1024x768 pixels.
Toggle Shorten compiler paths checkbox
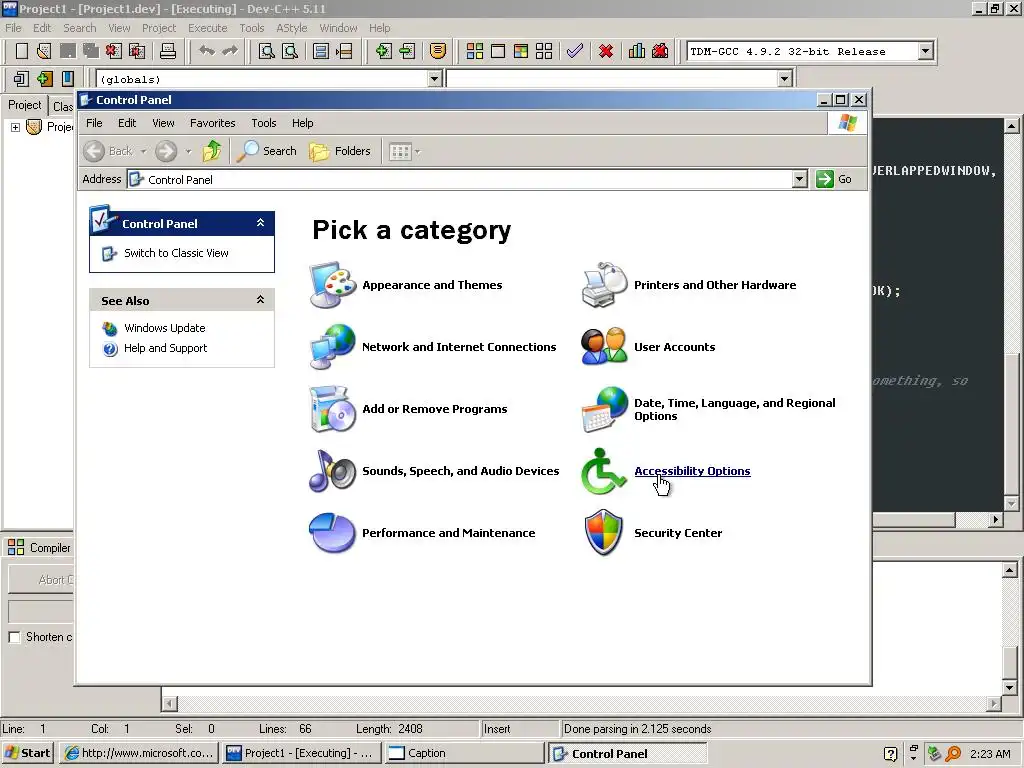14,637
